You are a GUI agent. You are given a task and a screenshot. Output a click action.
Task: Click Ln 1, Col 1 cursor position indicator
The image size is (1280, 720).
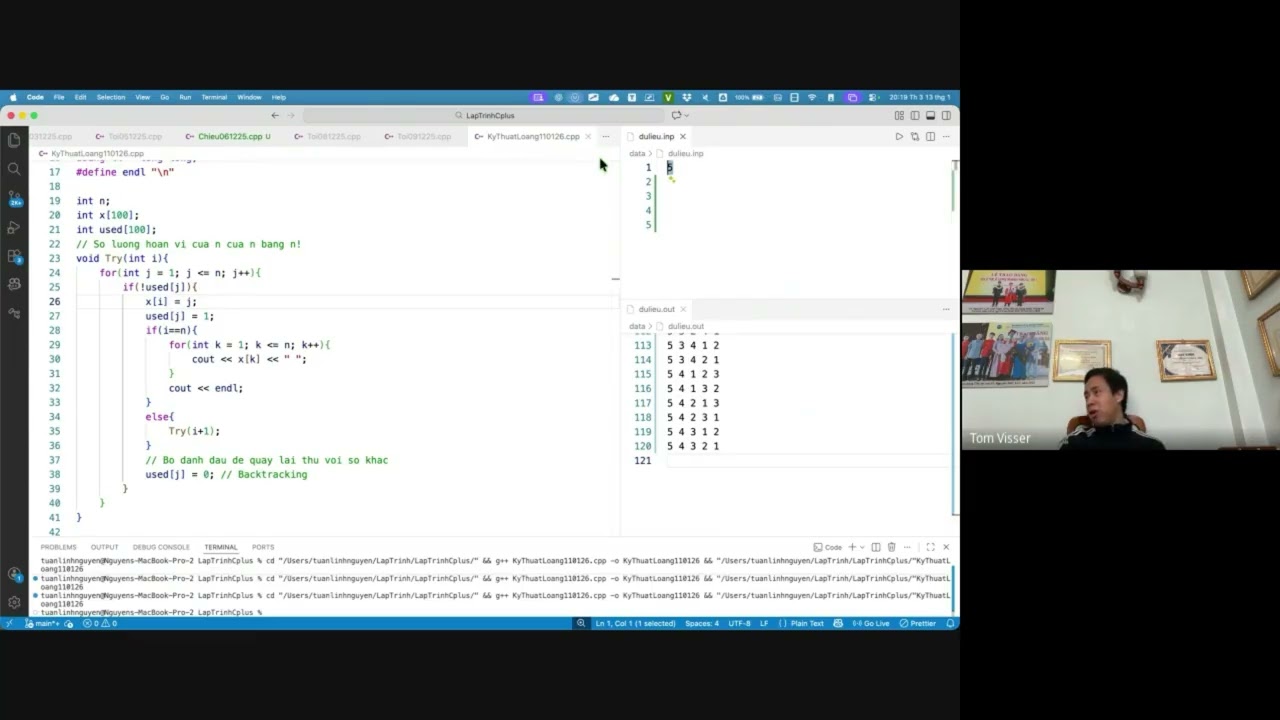(635, 623)
